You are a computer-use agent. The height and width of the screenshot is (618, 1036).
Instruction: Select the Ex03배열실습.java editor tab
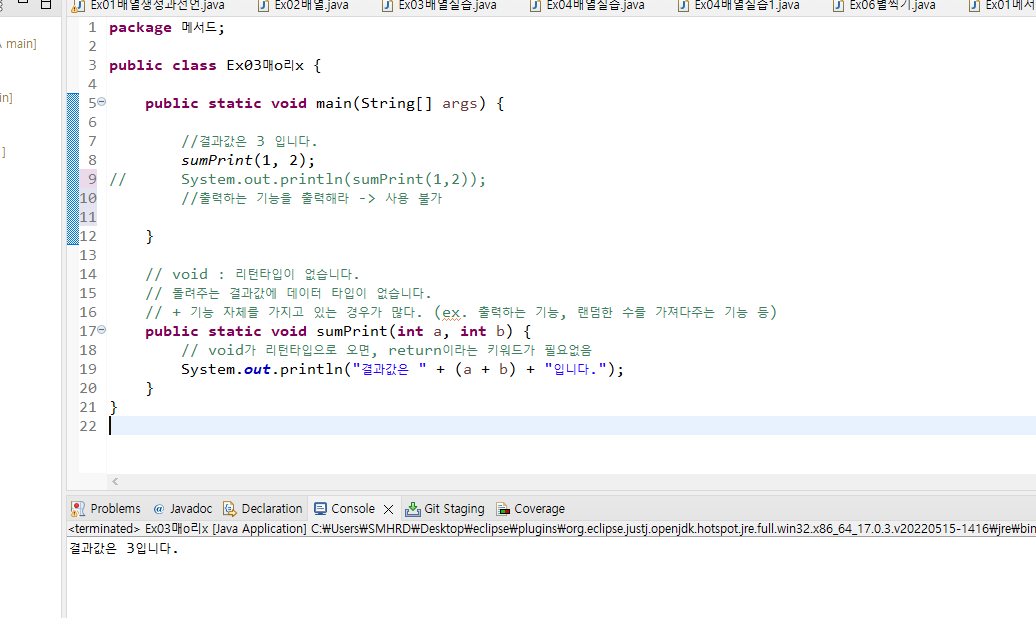coord(439,5)
